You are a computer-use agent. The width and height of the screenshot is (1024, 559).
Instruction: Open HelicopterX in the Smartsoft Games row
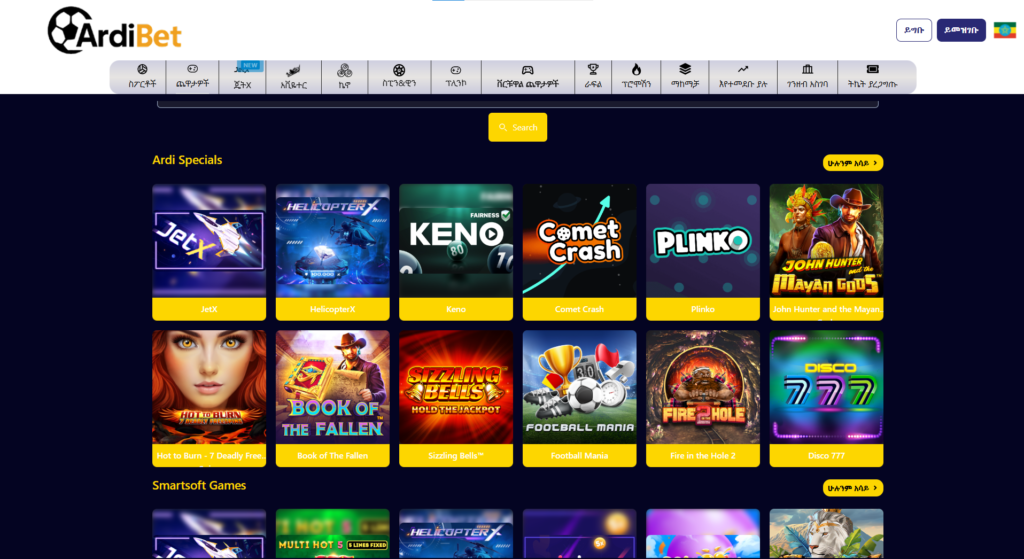point(456,534)
